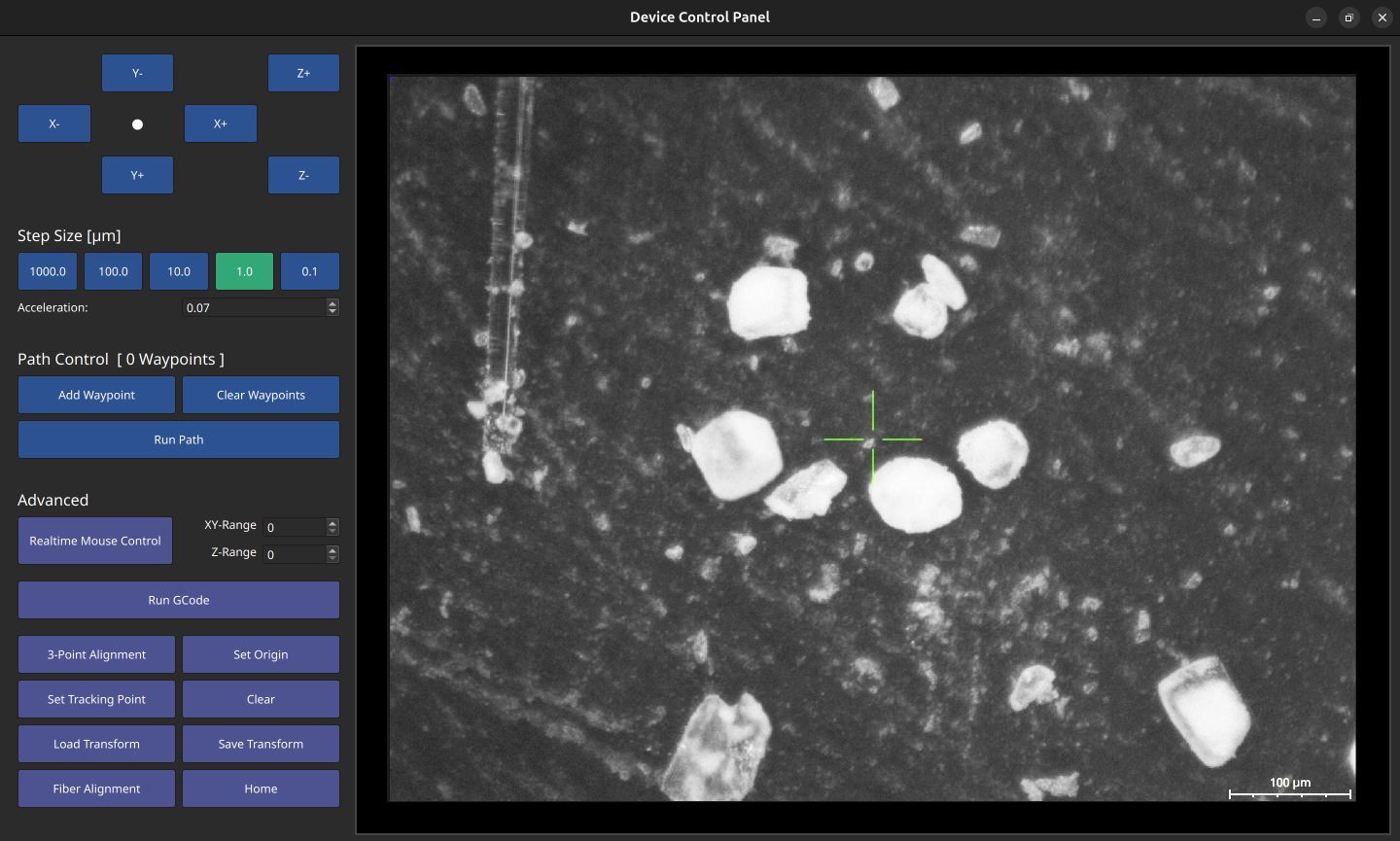1400x841 pixels.
Task: Send the device to Home position
Action: (x=261, y=788)
